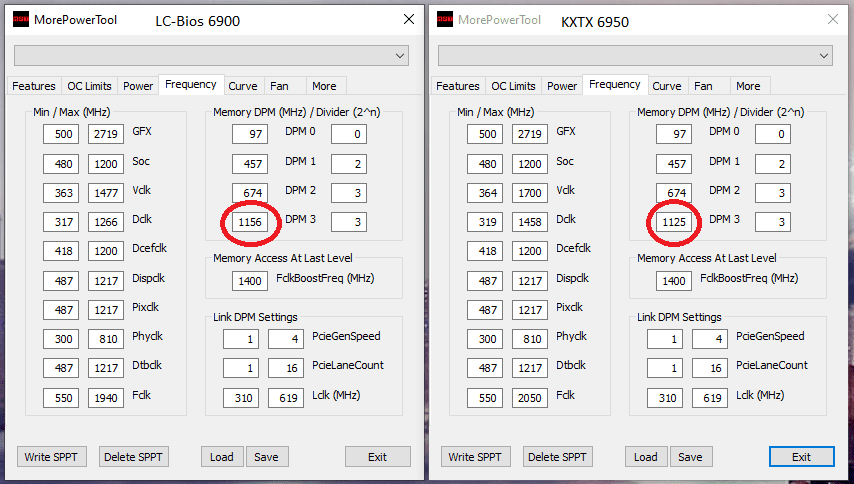Click MorePowerTool logo icon in KXTX 6950 window
The image size is (854, 484).
445,20
